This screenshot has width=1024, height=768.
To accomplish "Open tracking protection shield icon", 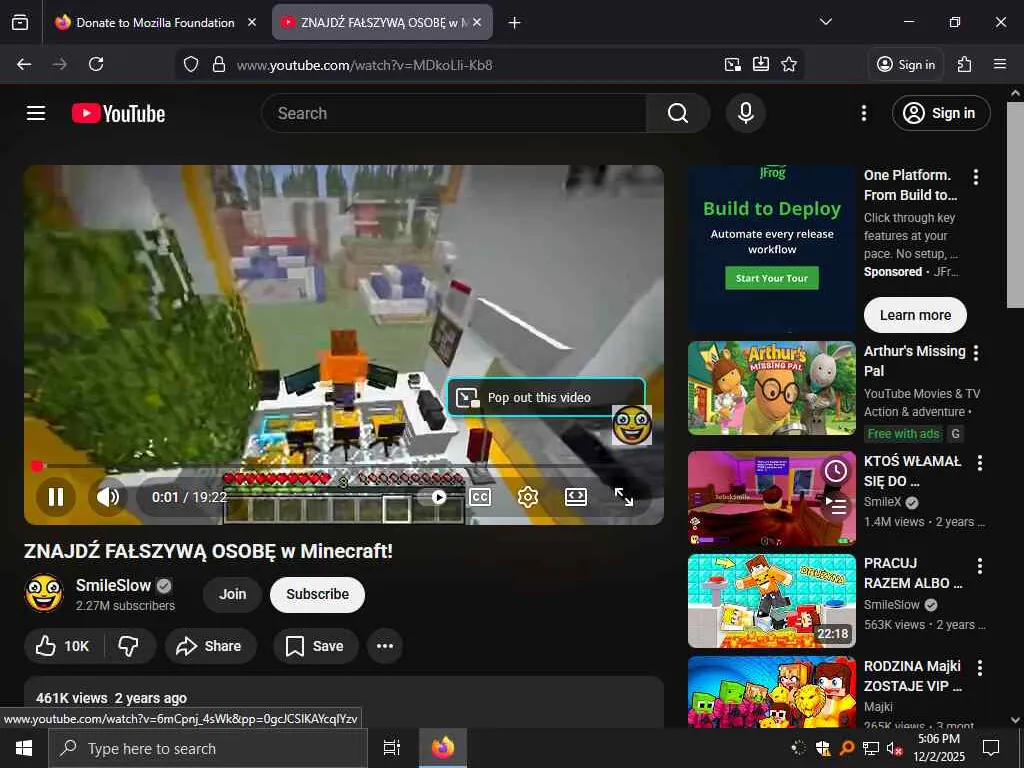I will tap(191, 64).
